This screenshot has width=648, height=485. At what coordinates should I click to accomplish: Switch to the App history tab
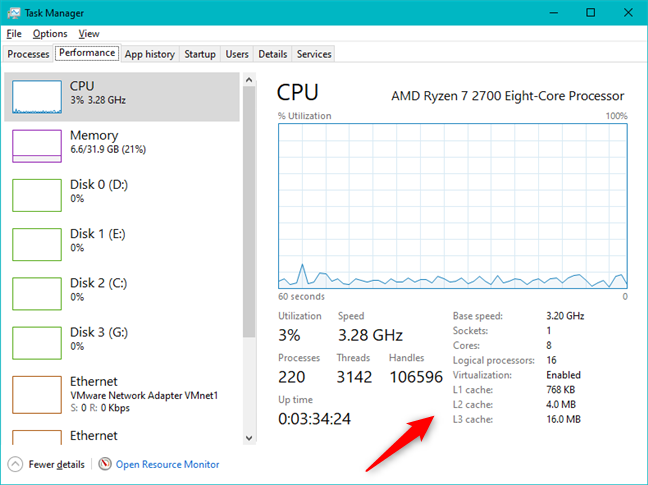[150, 54]
